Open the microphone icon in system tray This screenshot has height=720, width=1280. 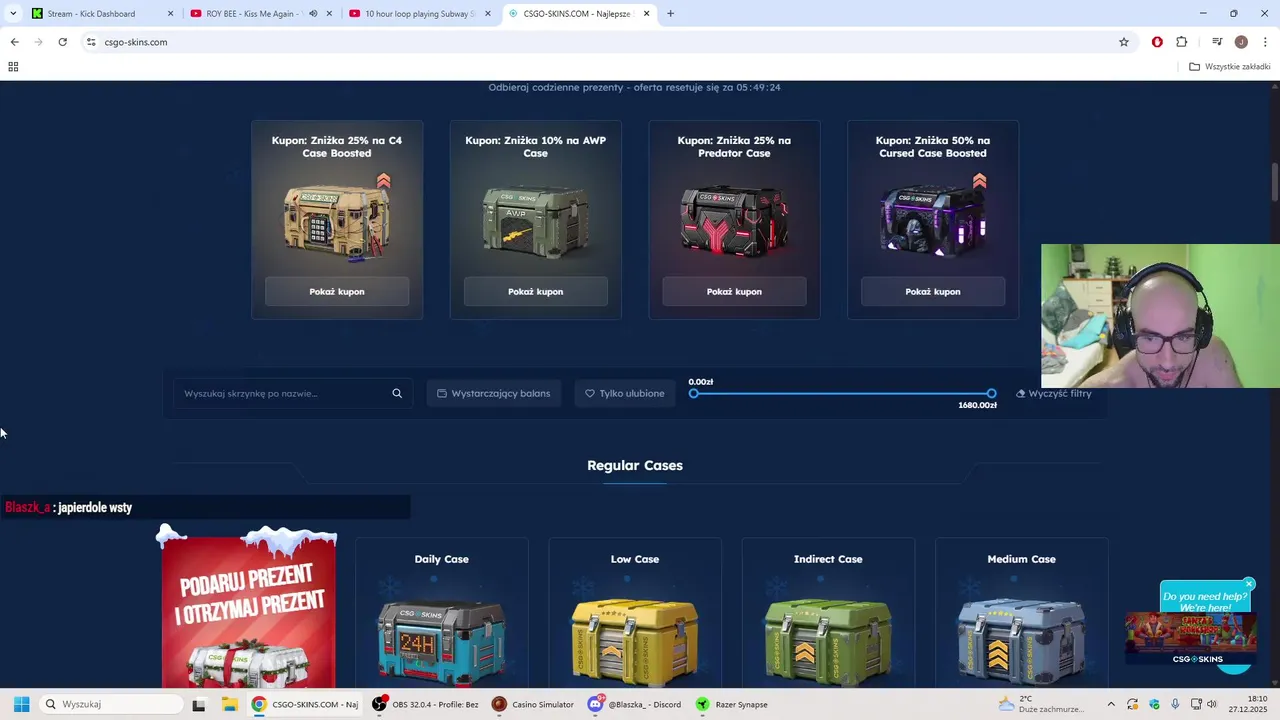pyautogui.click(x=1175, y=704)
